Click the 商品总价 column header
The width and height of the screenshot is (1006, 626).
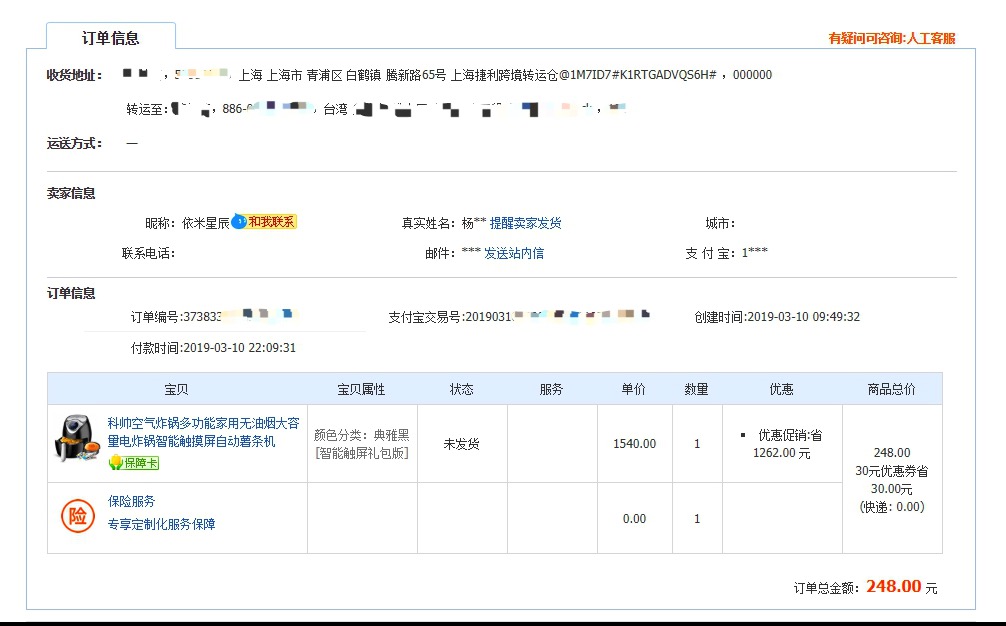pyautogui.click(x=892, y=389)
